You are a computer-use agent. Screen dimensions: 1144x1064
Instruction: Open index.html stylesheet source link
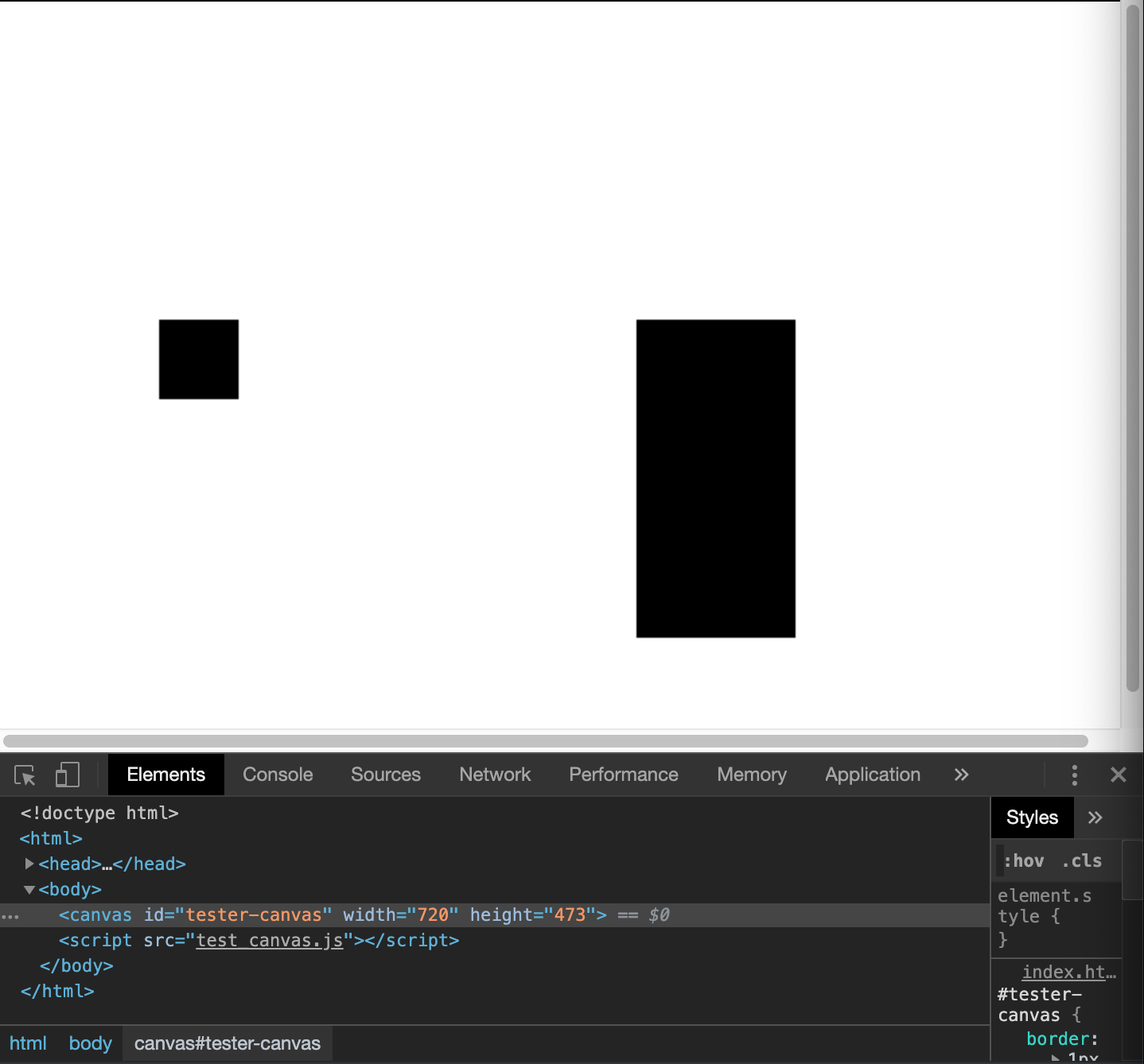pos(1069,972)
